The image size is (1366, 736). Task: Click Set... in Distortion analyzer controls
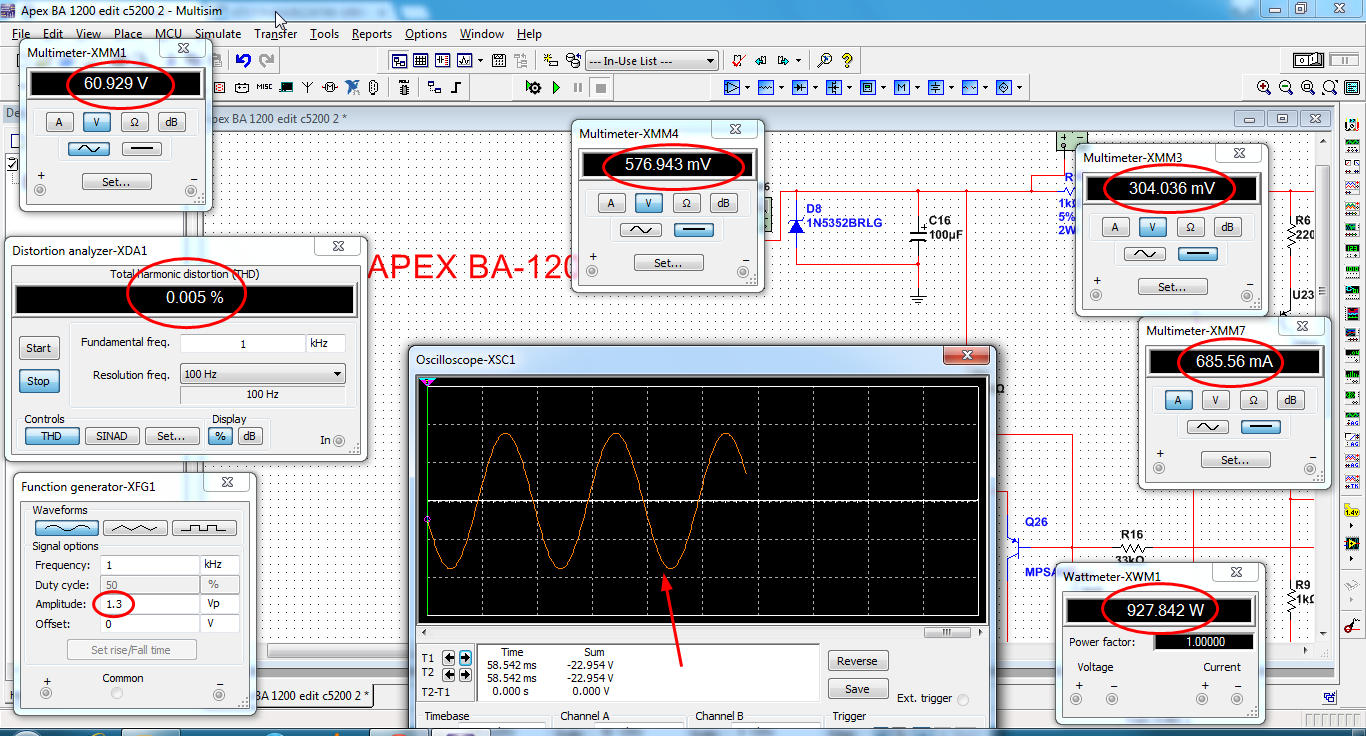tap(171, 436)
